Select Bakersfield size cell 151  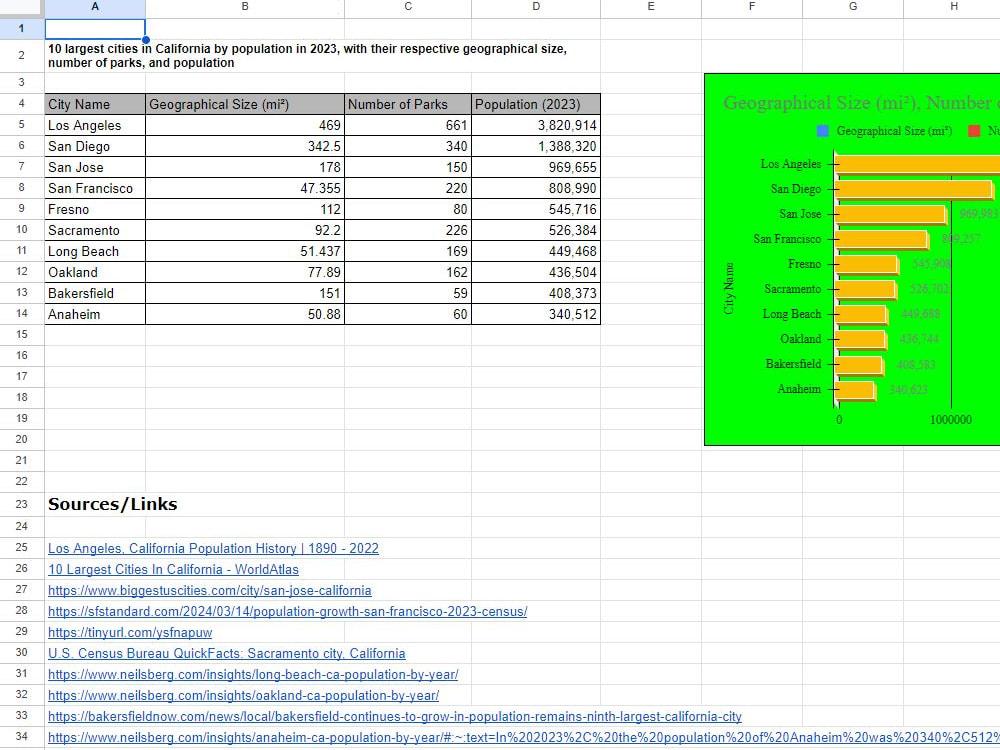coord(245,294)
